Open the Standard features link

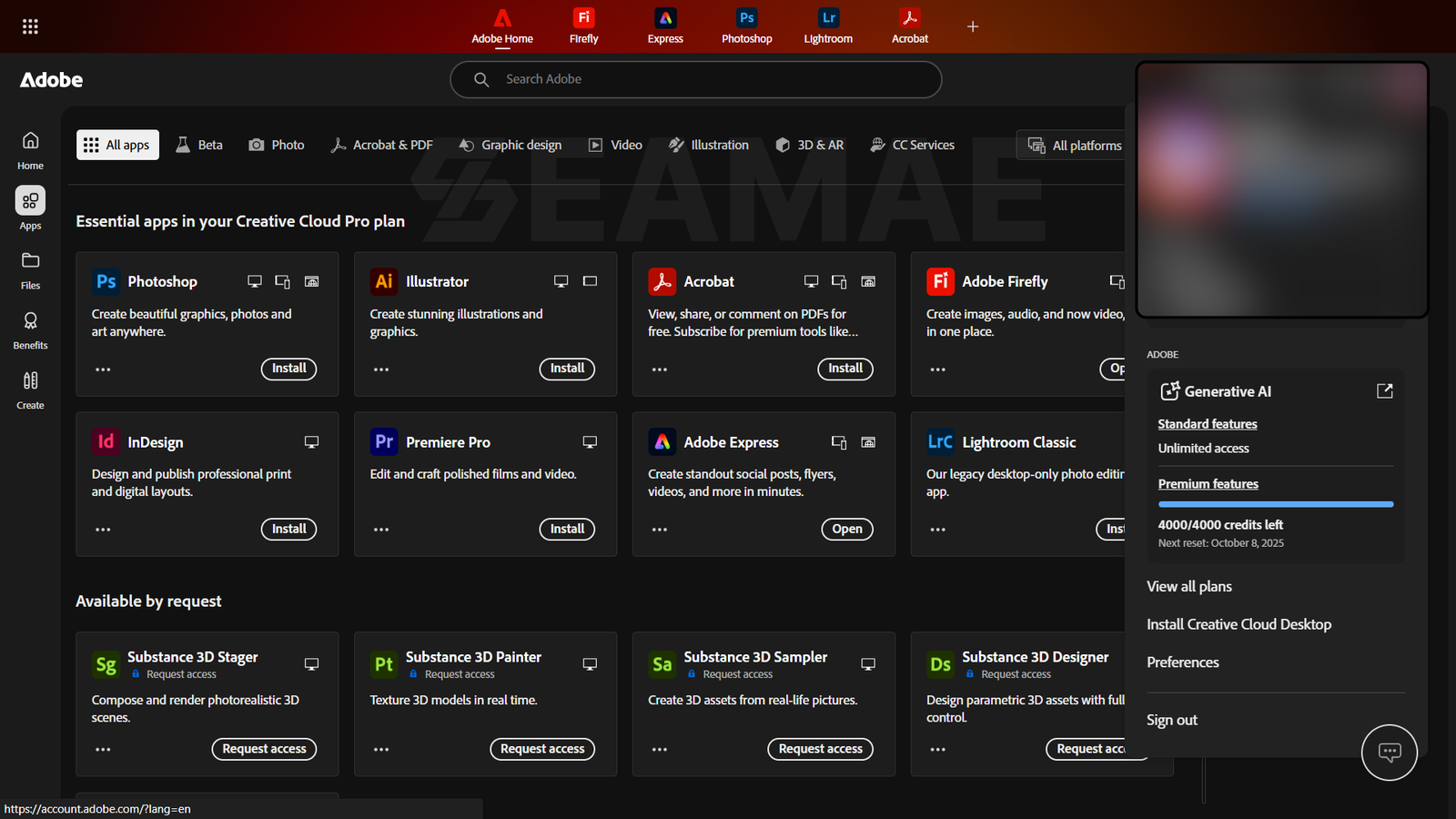pyautogui.click(x=1208, y=424)
